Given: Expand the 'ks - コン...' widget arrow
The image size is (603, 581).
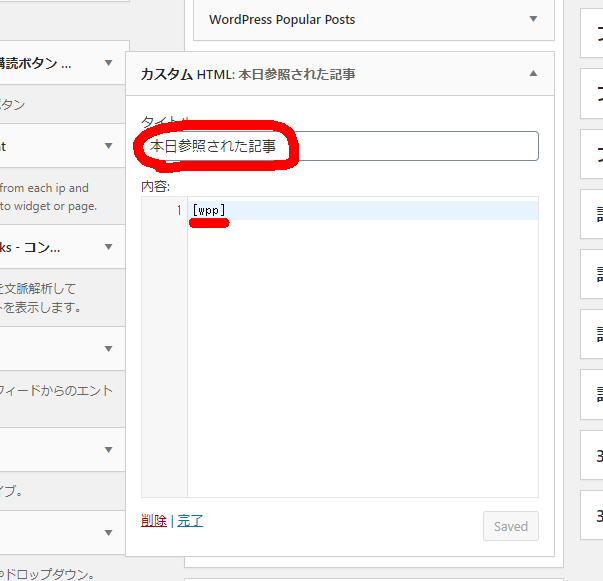Looking at the screenshot, I should 108,247.
